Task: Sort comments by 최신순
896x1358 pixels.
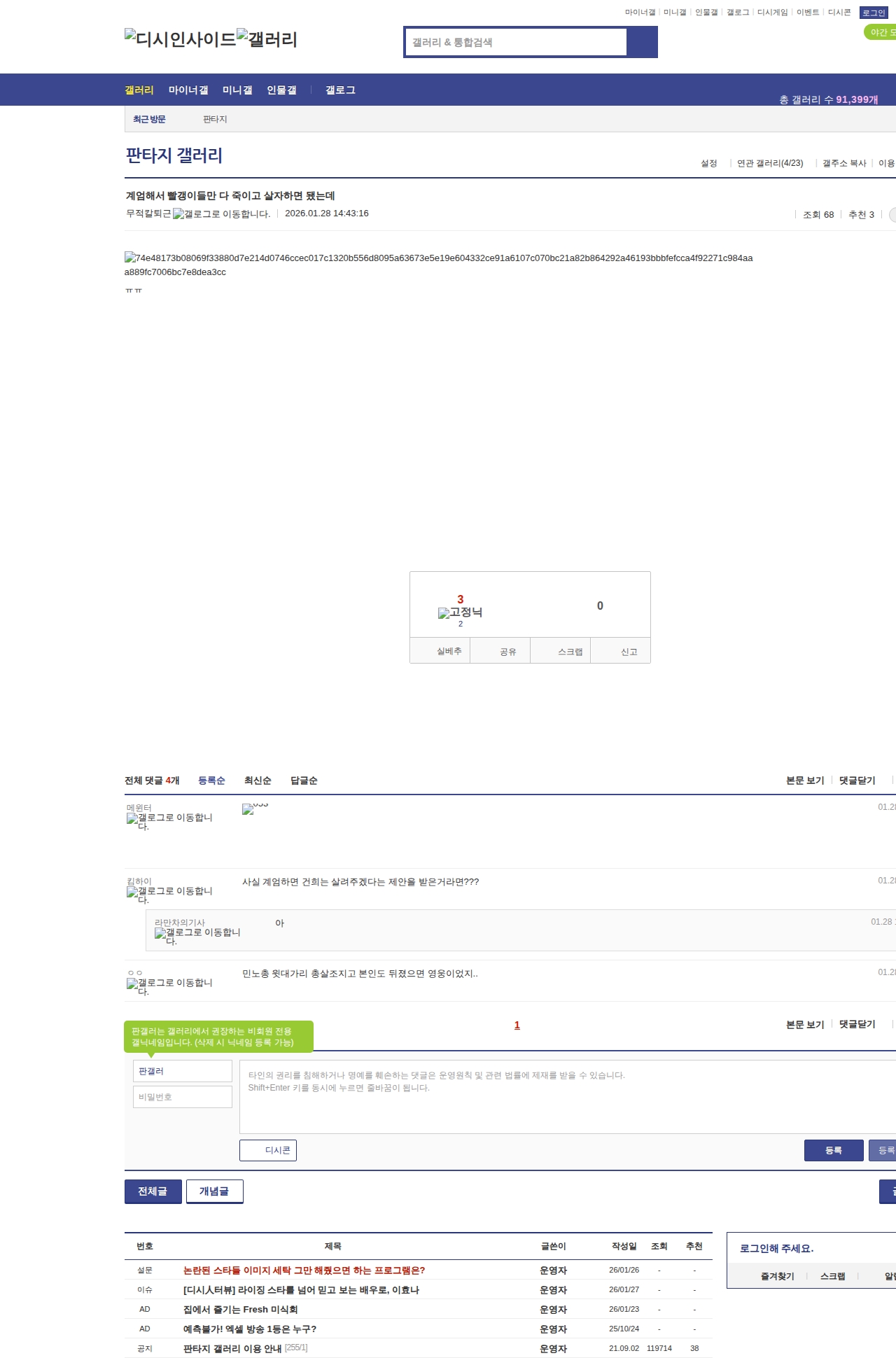Action: 258,780
